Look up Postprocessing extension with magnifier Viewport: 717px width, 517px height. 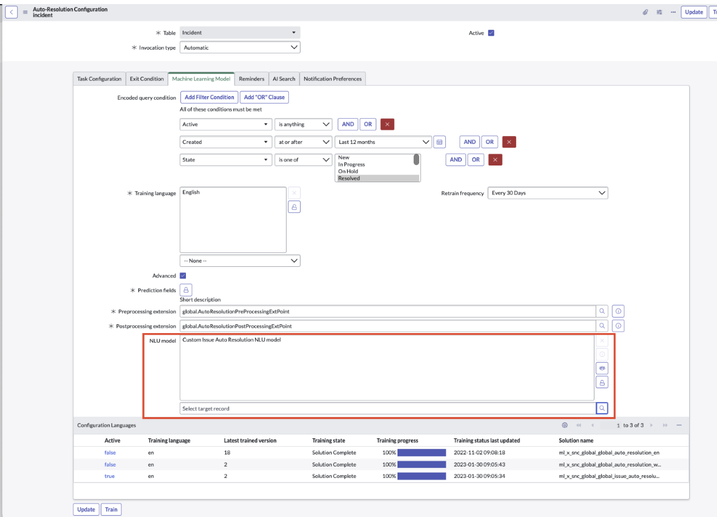coord(602,326)
